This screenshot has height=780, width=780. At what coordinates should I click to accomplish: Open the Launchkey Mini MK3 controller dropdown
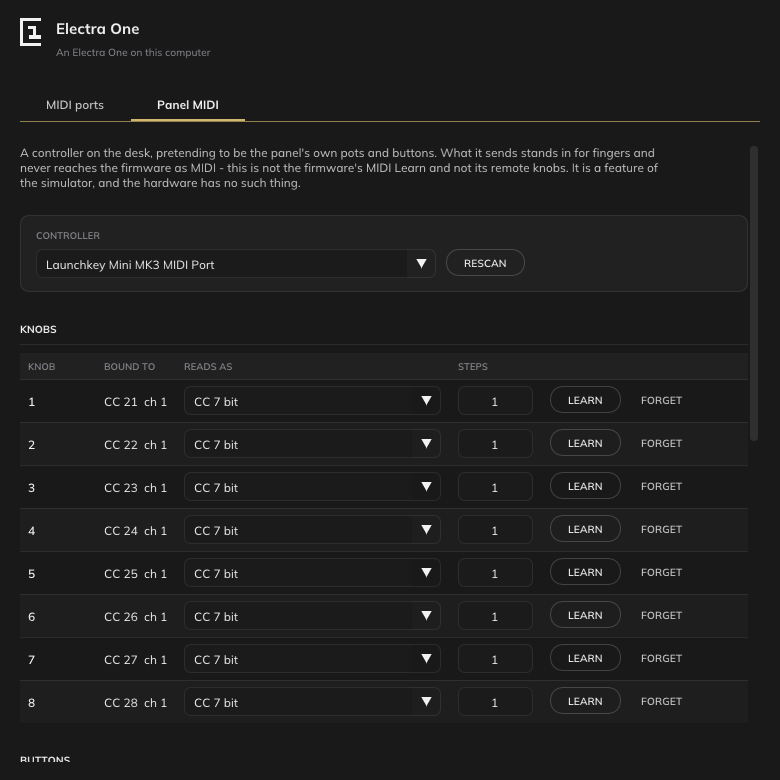pos(236,264)
